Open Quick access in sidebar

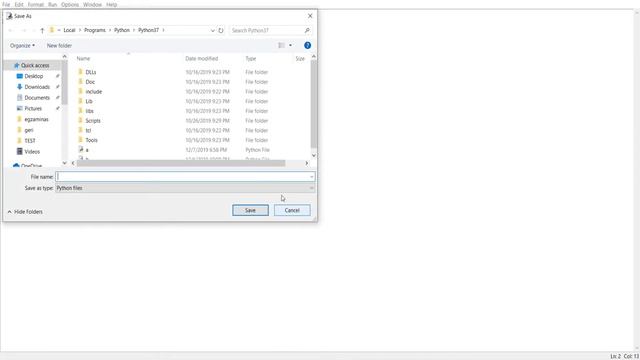pos(35,65)
